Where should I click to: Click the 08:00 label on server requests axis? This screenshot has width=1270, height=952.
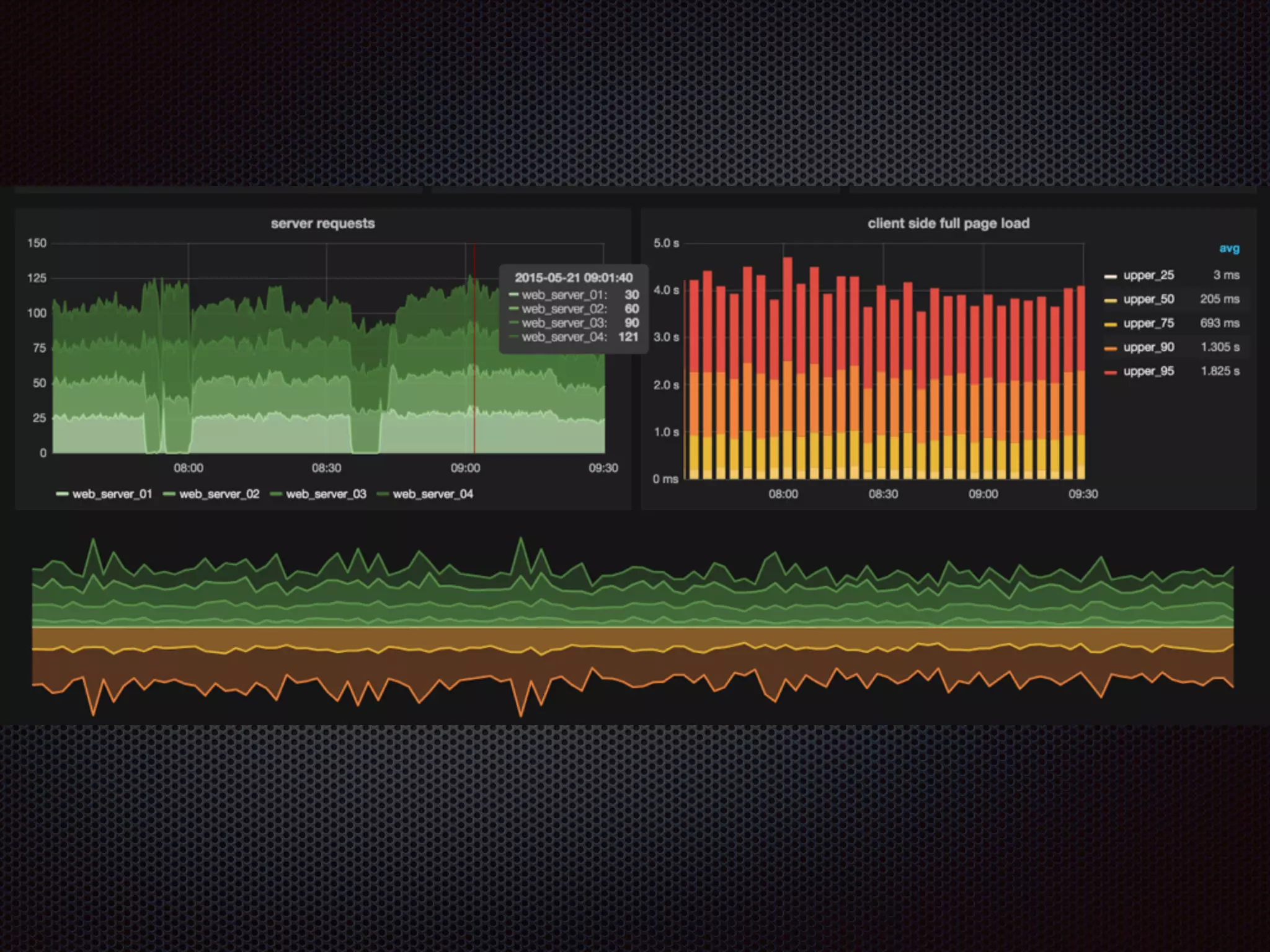[188, 468]
